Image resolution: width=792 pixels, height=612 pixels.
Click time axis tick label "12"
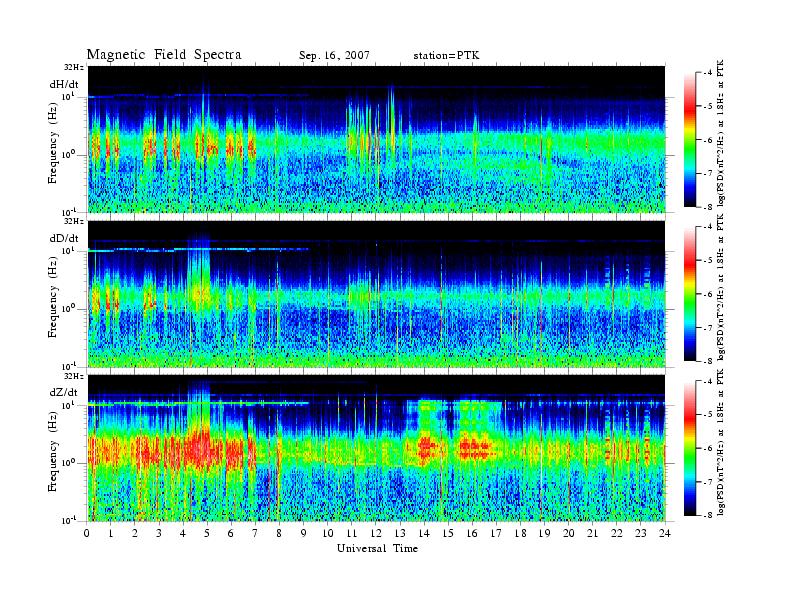376,533
